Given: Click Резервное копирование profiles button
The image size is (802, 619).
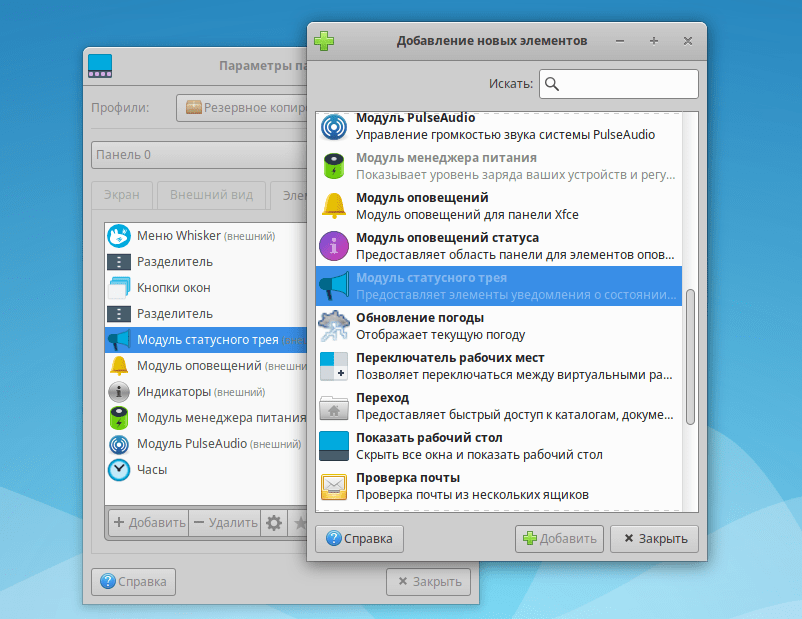Looking at the screenshot, I should (x=241, y=108).
